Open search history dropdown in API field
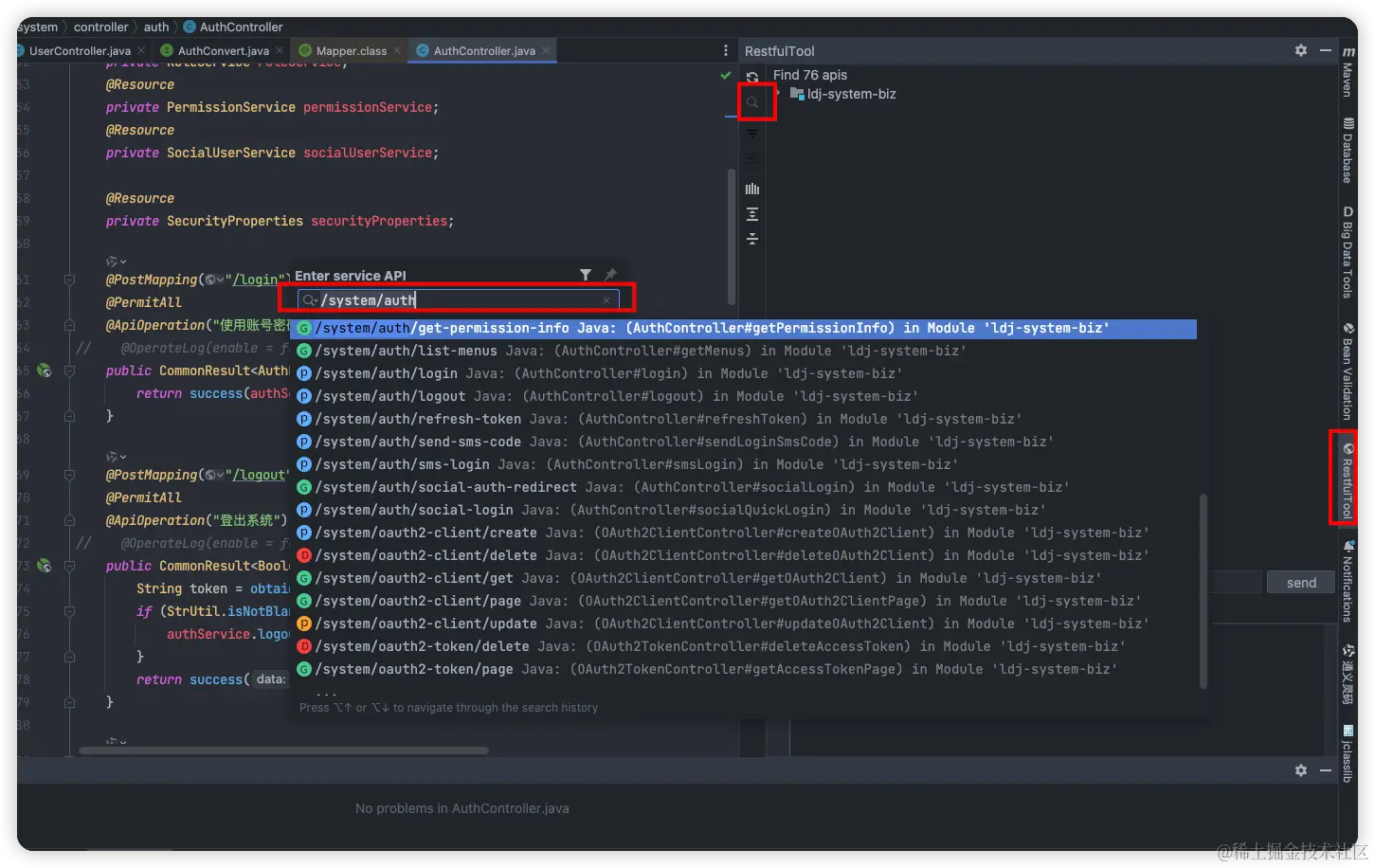This screenshot has width=1375, height=868. tap(310, 300)
